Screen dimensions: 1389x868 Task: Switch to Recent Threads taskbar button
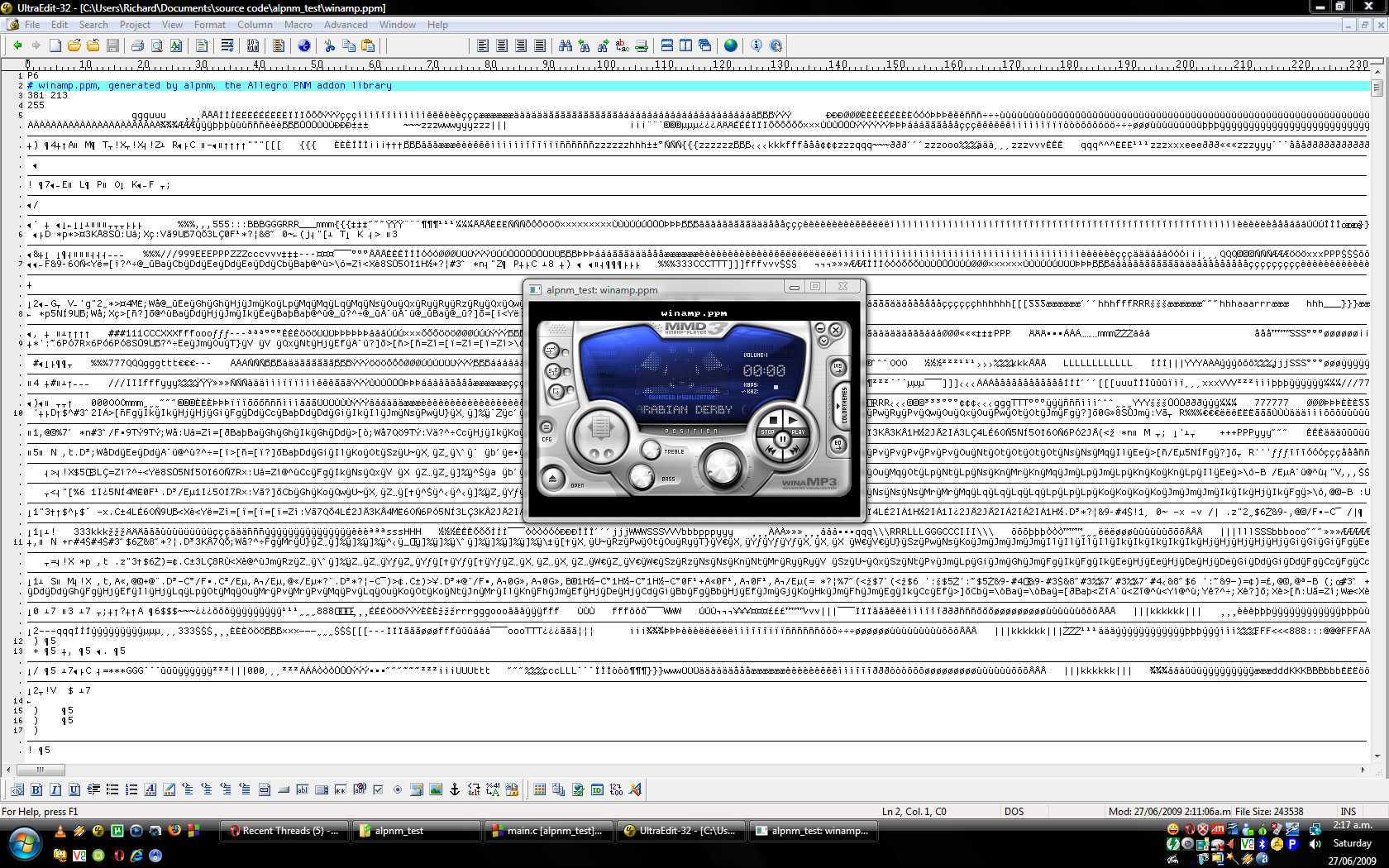coord(284,831)
